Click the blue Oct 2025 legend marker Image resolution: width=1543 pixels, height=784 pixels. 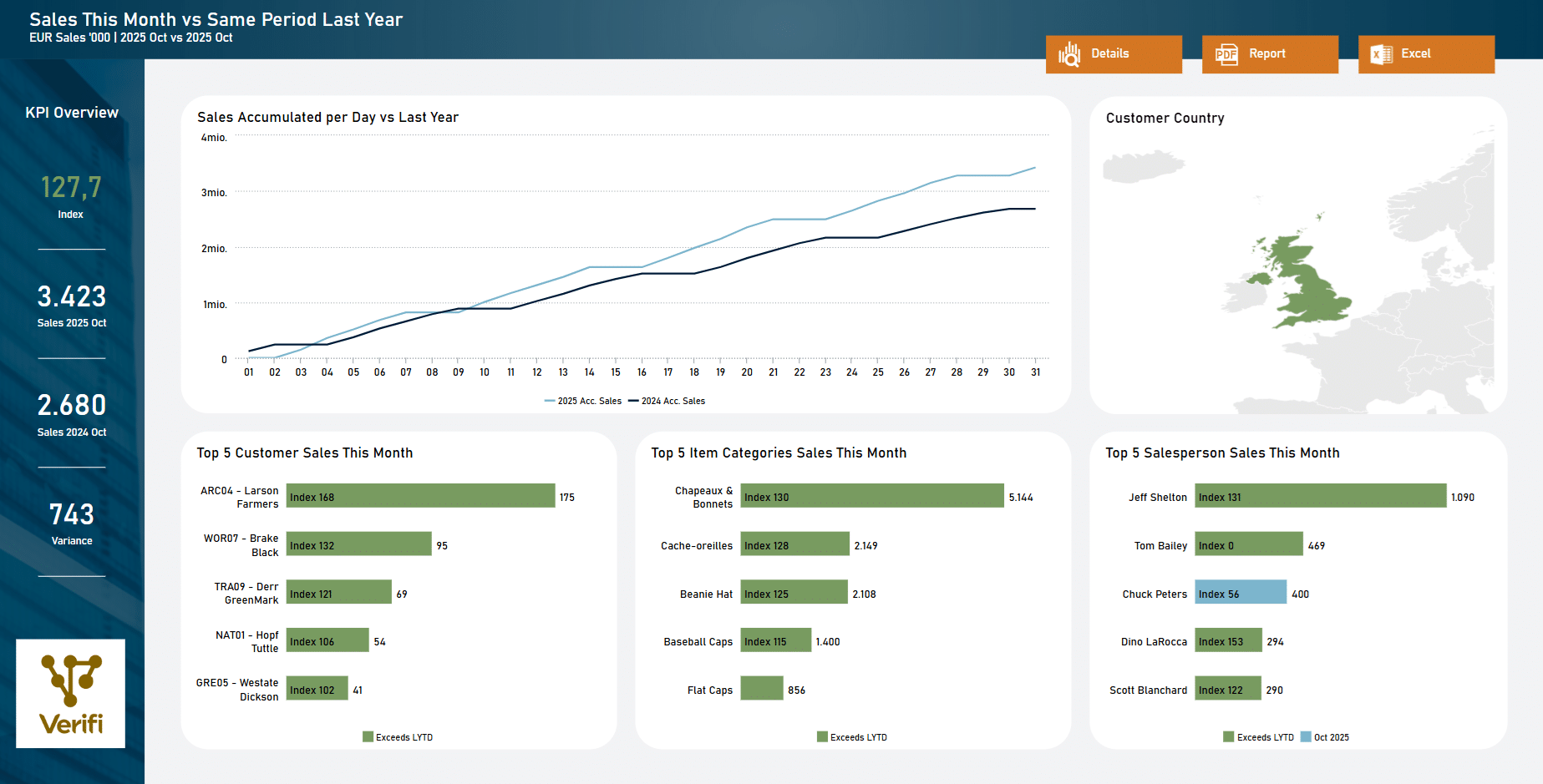[1305, 737]
